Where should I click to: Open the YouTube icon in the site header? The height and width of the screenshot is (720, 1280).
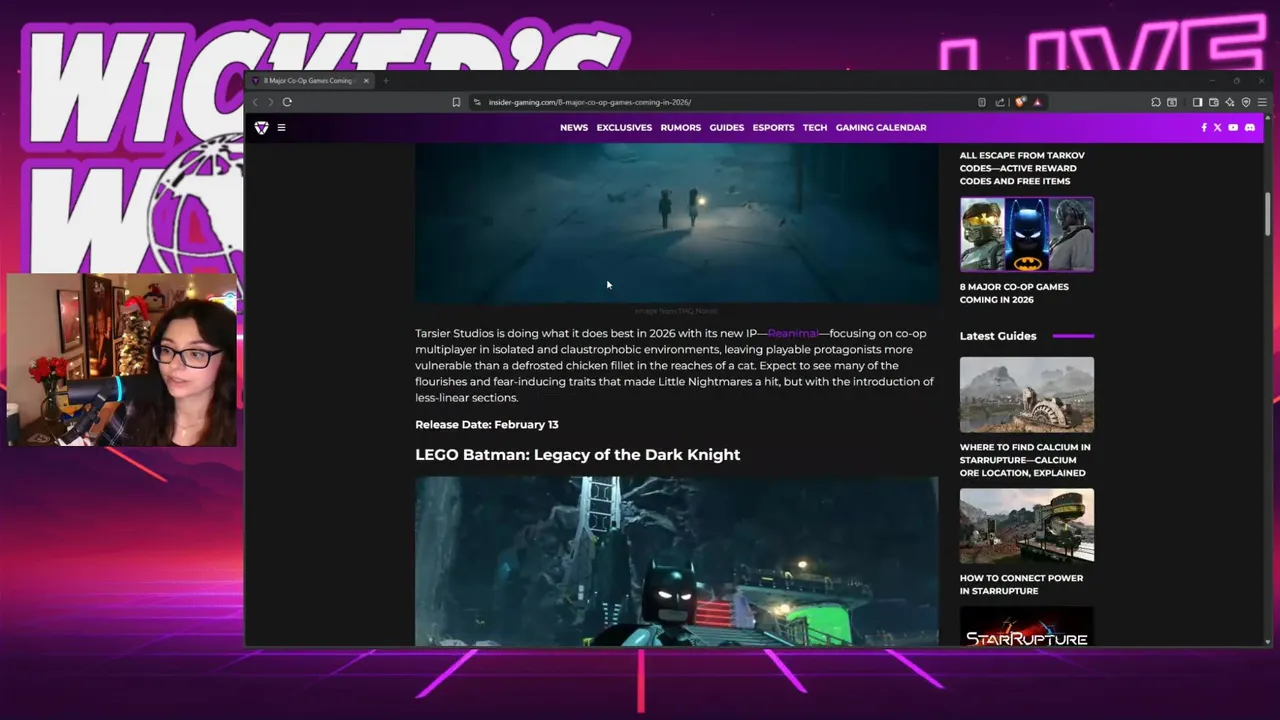click(x=1233, y=128)
